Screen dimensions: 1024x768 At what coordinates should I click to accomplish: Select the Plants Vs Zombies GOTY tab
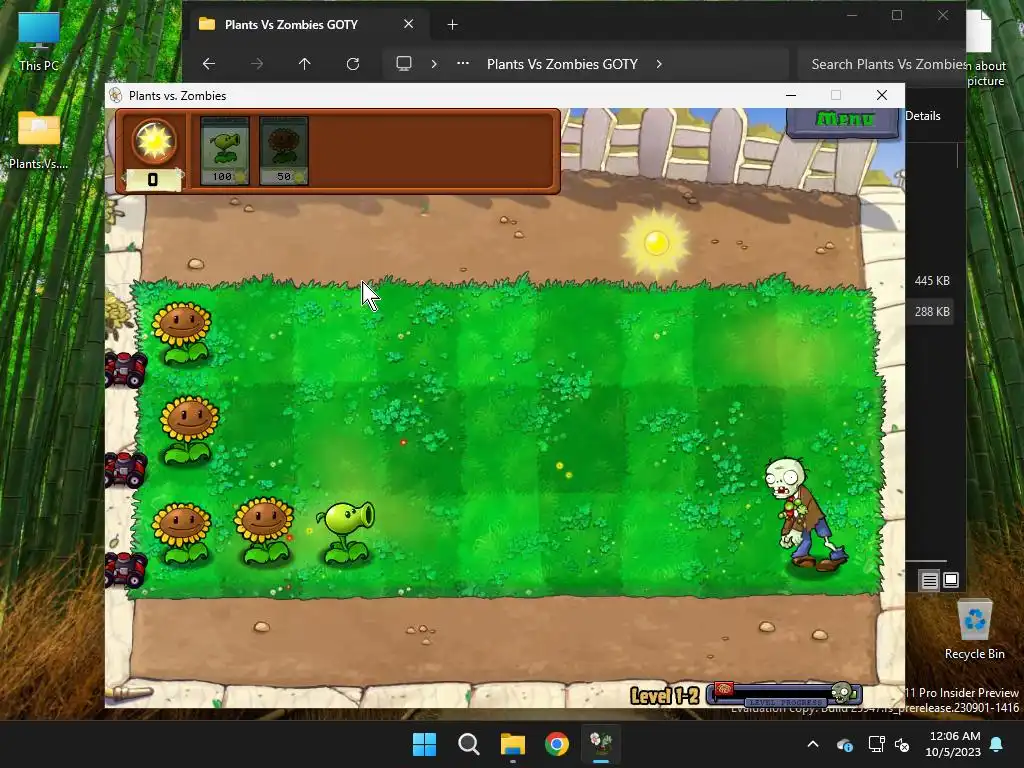click(x=307, y=25)
